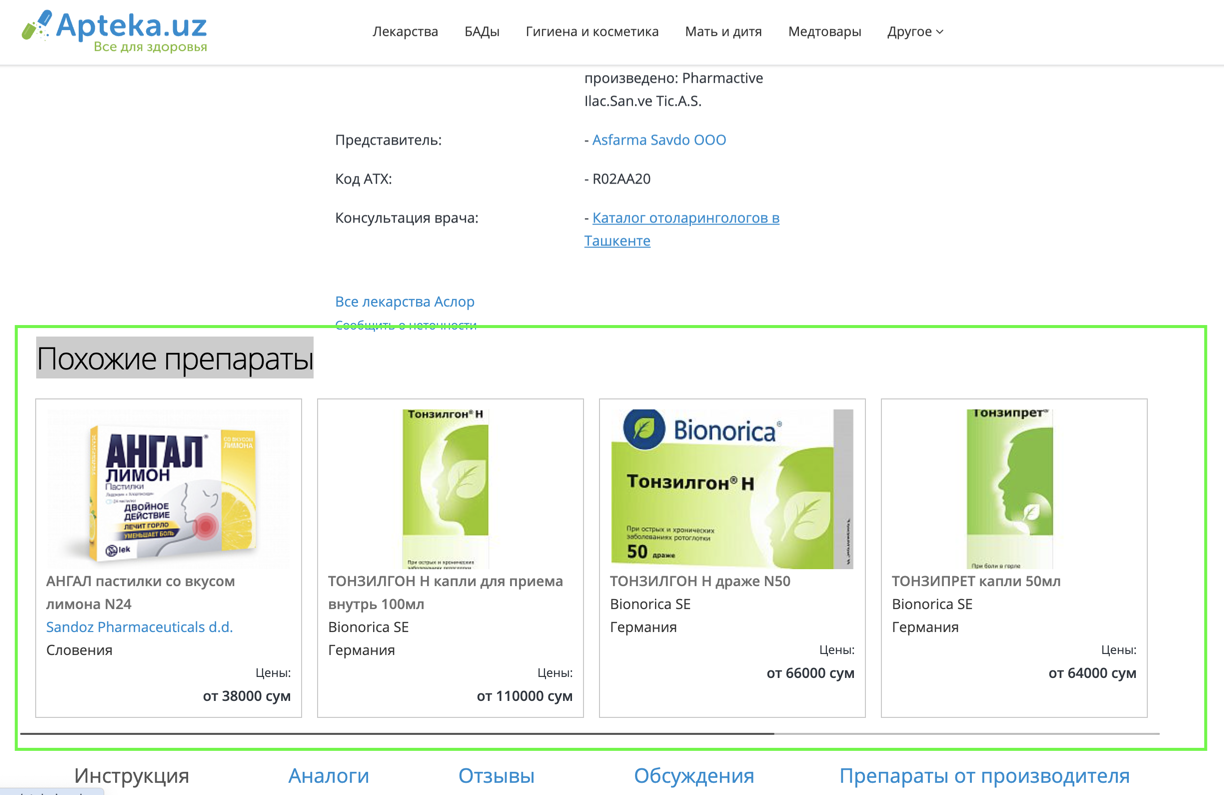Click the horizontal scrollbar under similar products
Screen dimensions: 1224x795
point(590,734)
